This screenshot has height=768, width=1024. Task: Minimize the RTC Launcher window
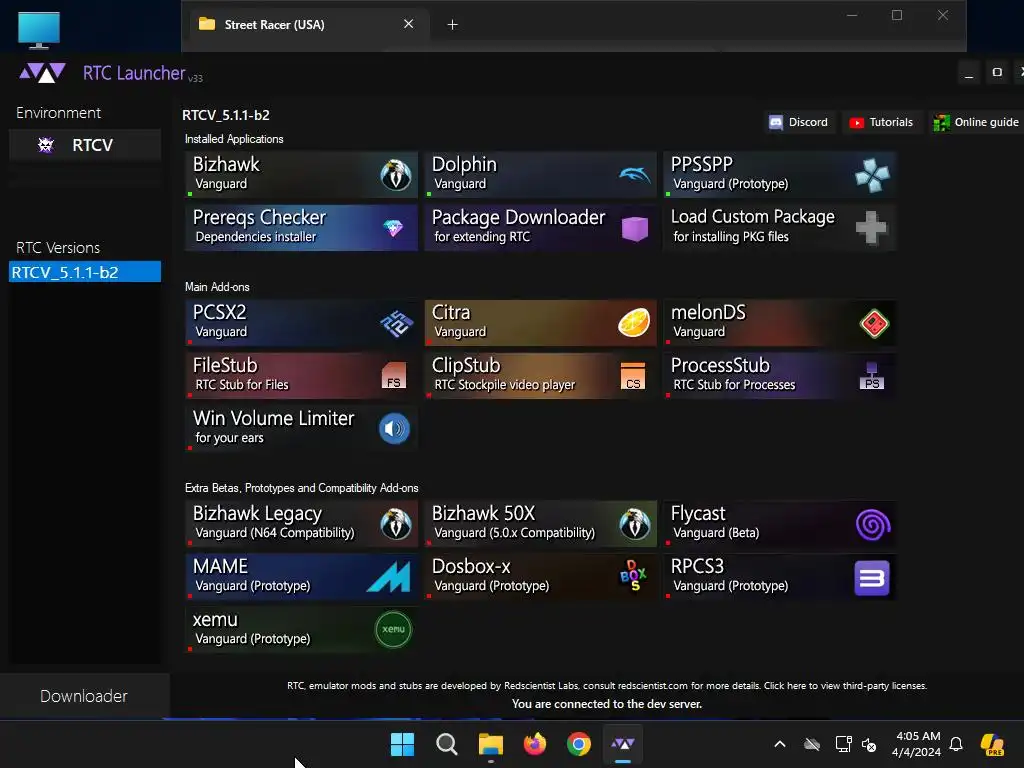coord(969,72)
